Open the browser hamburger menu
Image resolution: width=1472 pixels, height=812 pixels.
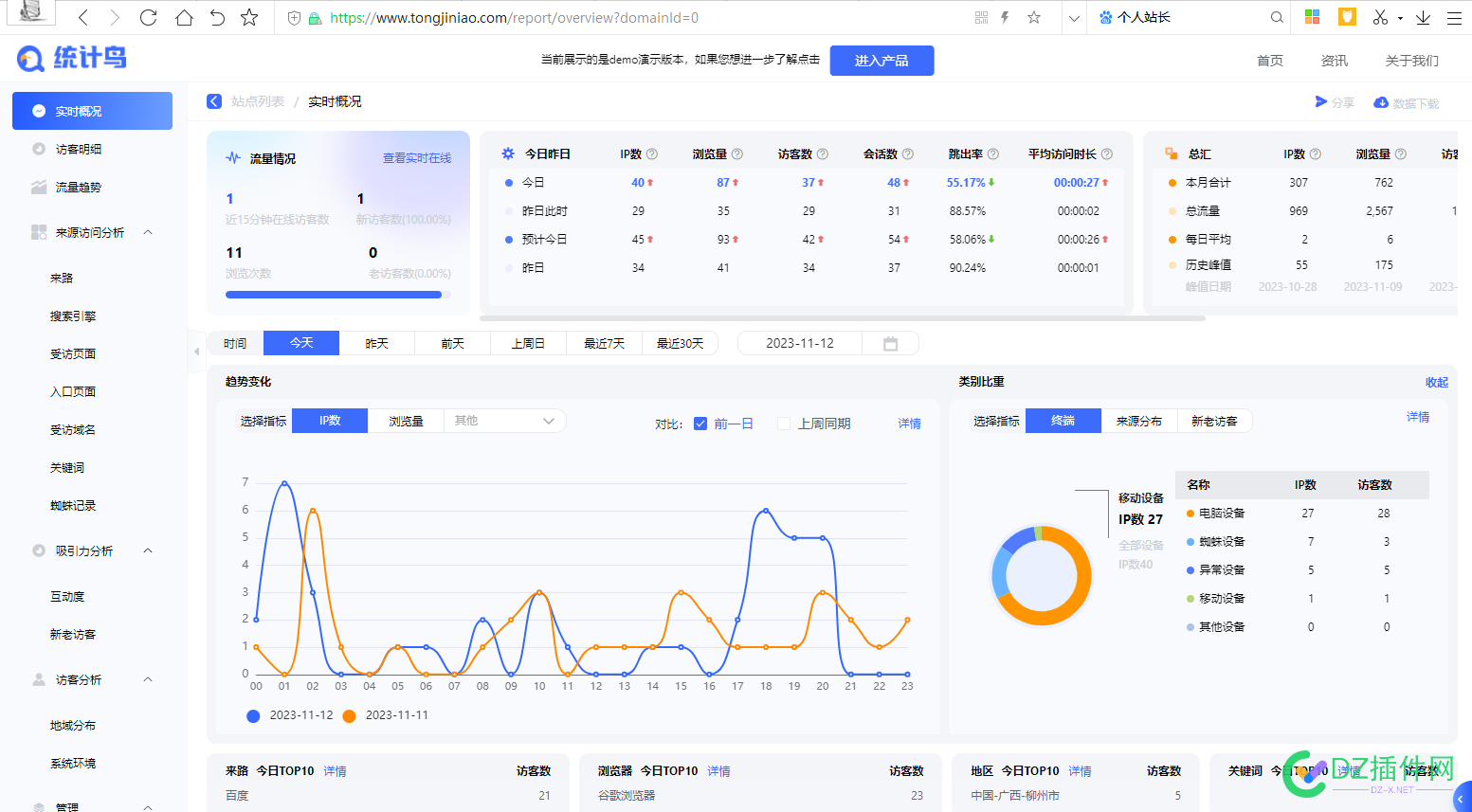[1454, 17]
